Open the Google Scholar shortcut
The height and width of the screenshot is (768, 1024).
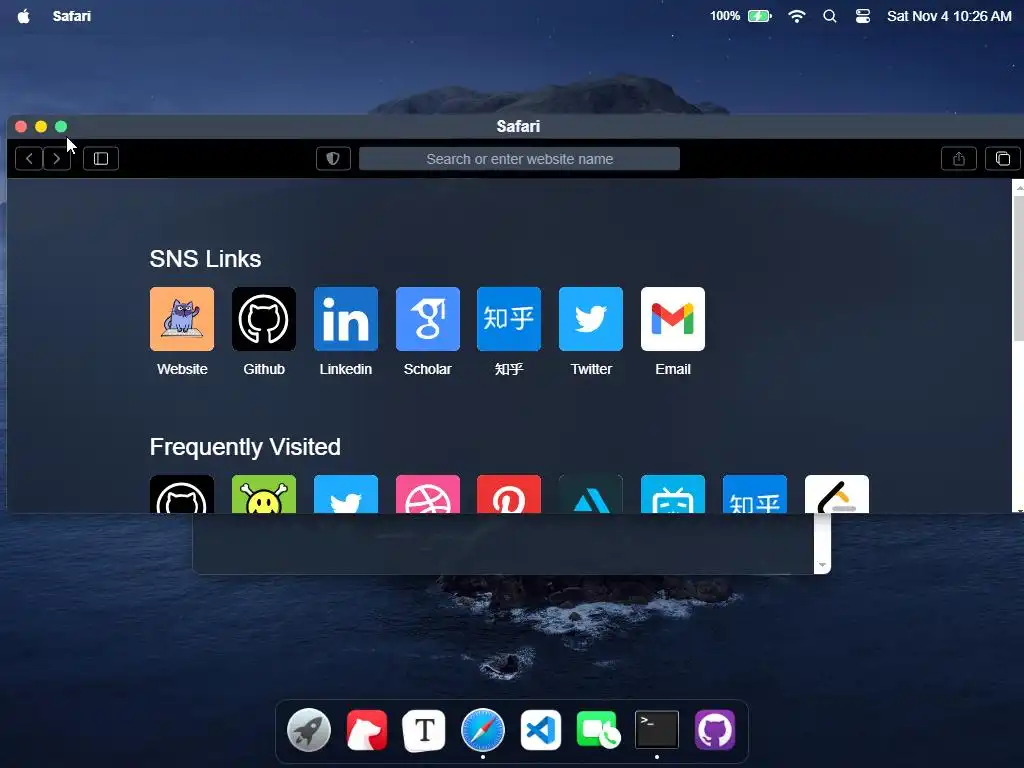click(x=428, y=319)
